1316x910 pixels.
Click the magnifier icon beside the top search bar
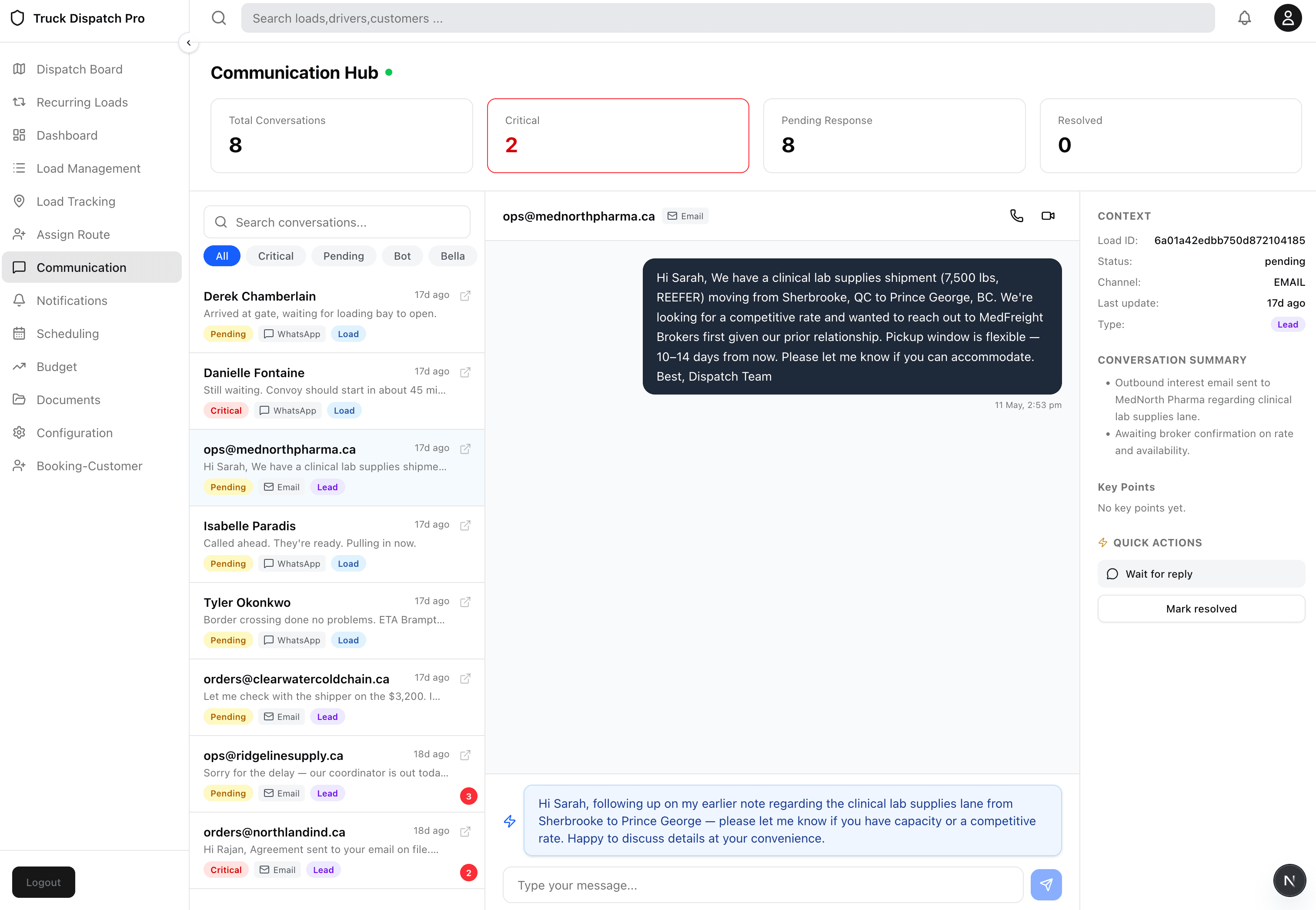click(x=219, y=18)
